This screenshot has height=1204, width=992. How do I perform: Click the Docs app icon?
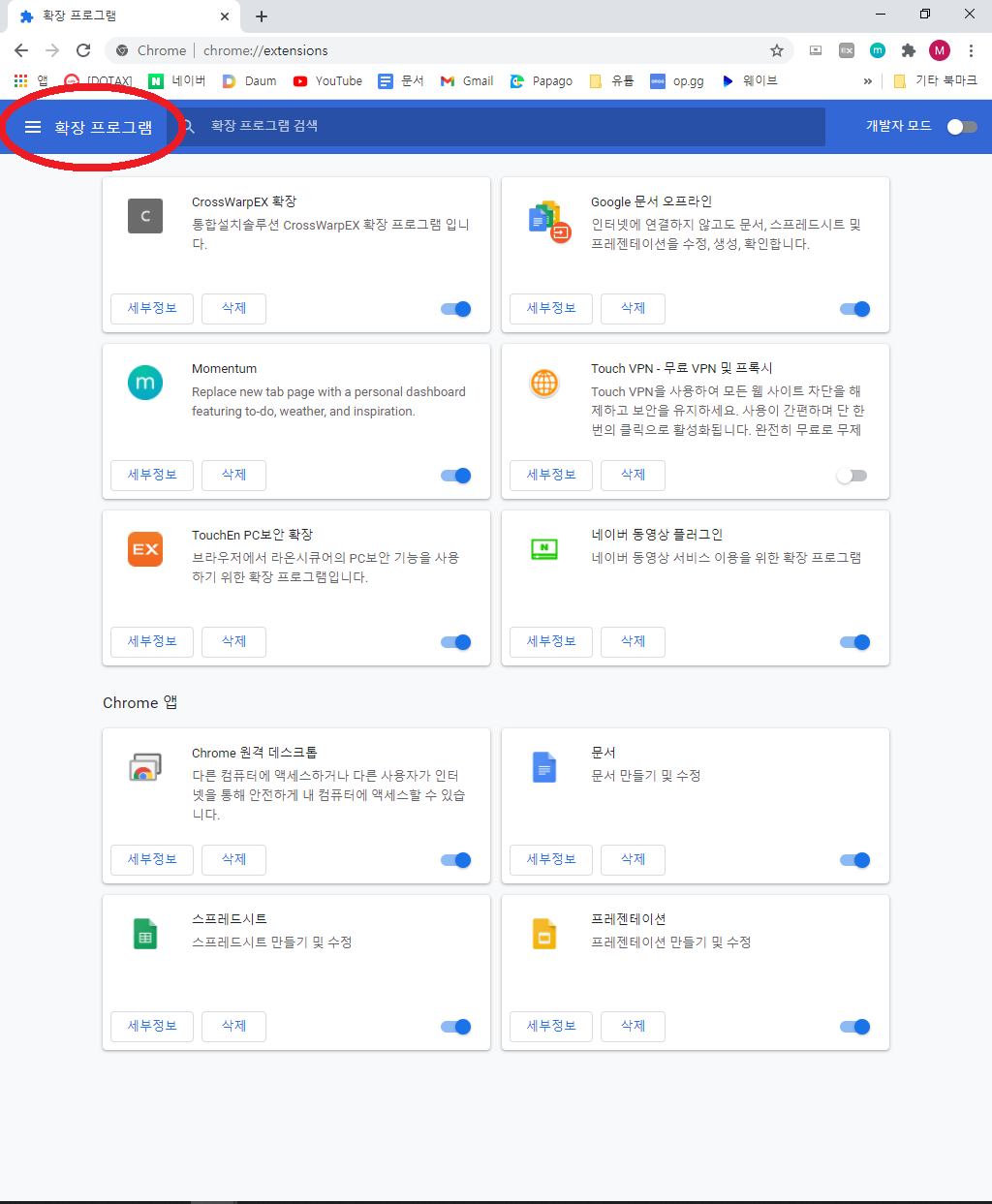coord(544,767)
